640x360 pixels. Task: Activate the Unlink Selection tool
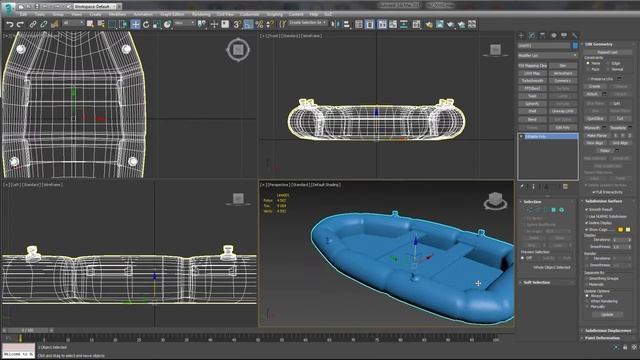44,24
